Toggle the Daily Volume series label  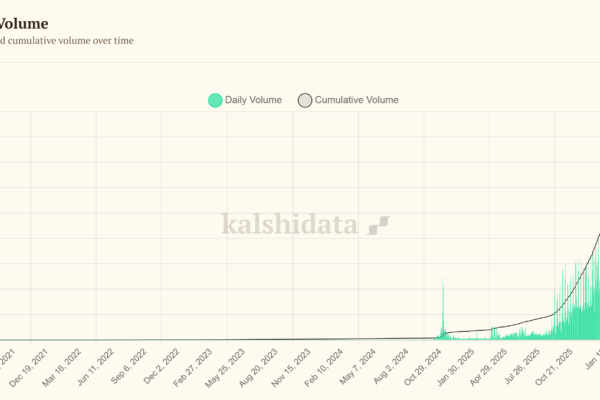point(253,100)
